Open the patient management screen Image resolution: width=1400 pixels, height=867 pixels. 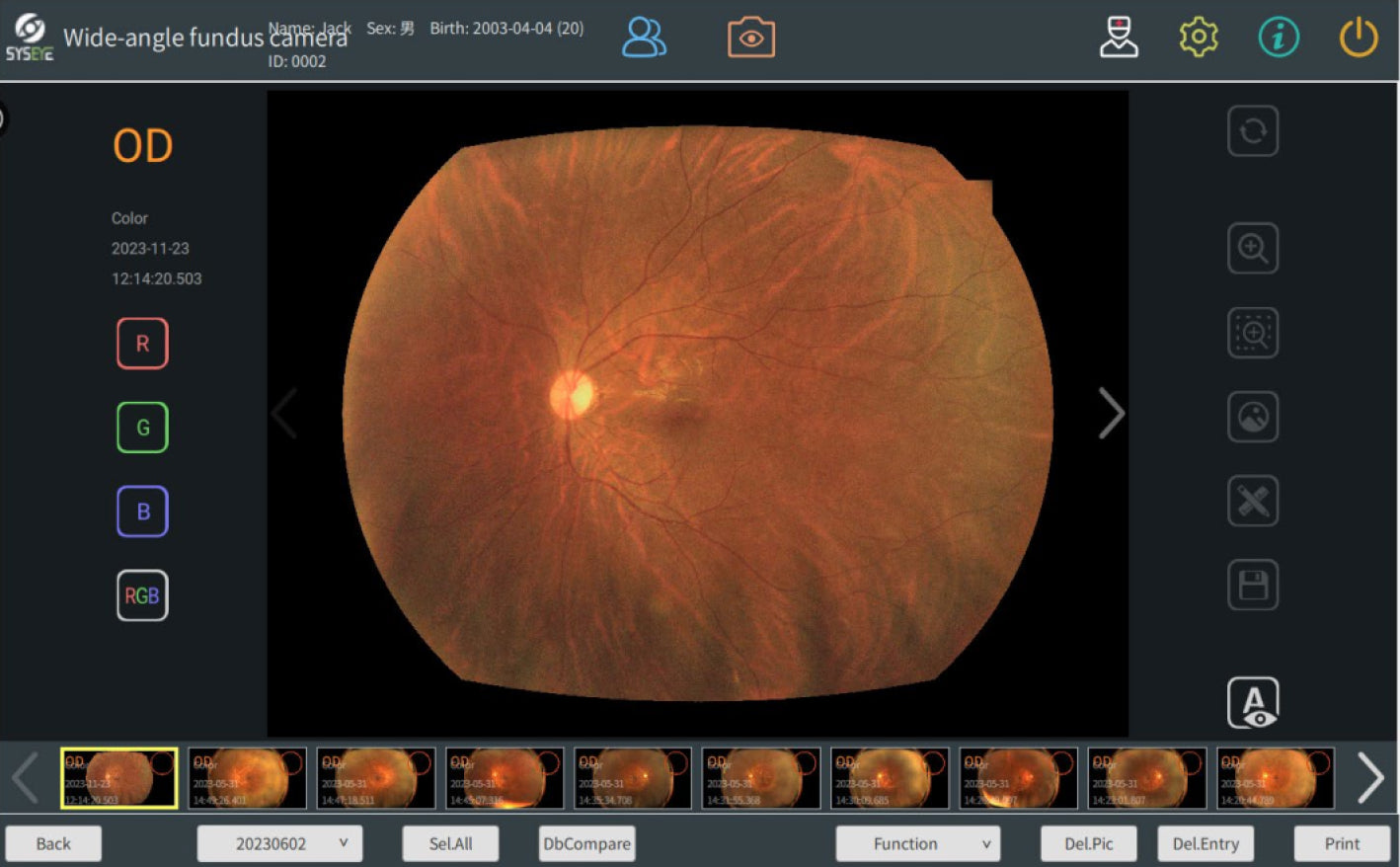(644, 38)
